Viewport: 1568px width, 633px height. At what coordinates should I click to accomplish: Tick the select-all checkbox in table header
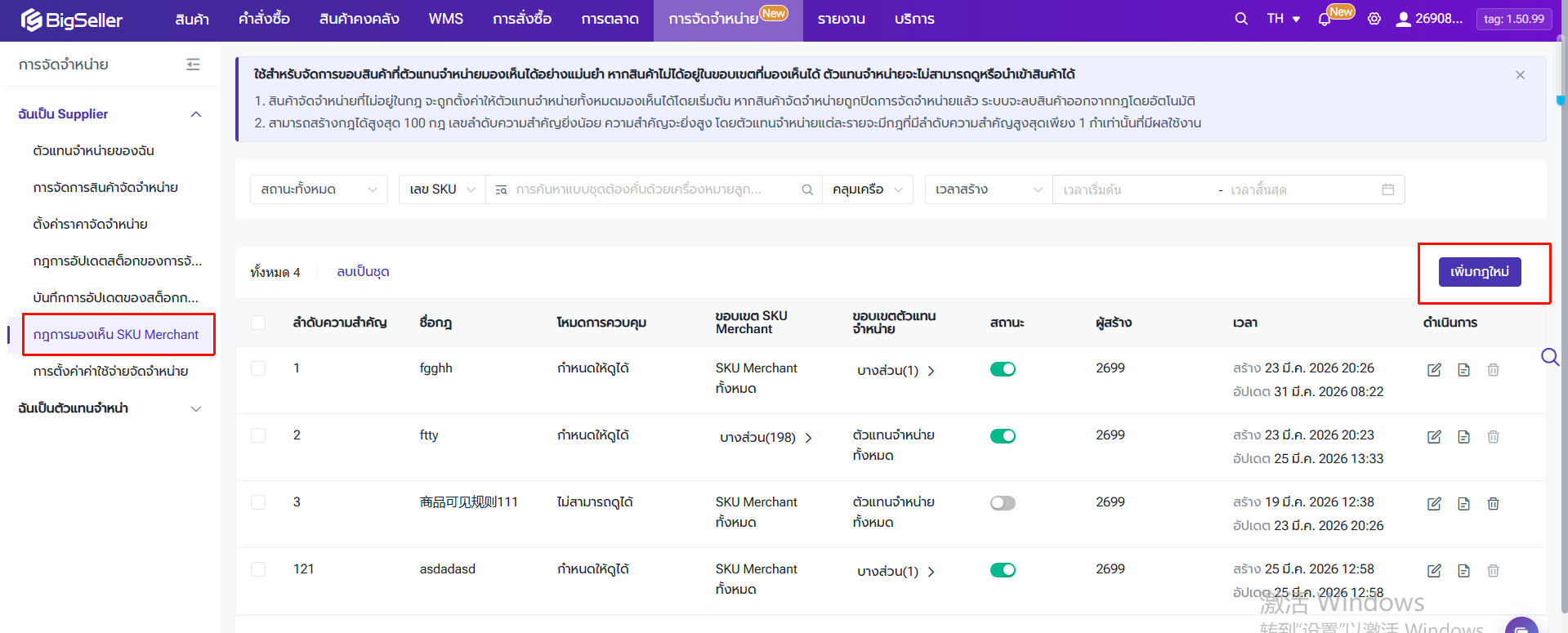258,323
